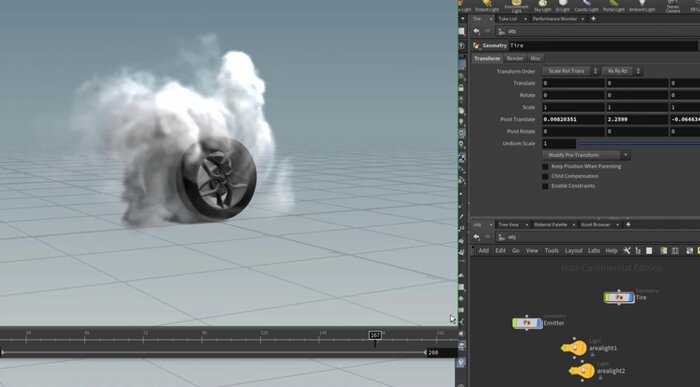Open the Help menu in network editor
The height and width of the screenshot is (387, 700).
tap(611, 251)
